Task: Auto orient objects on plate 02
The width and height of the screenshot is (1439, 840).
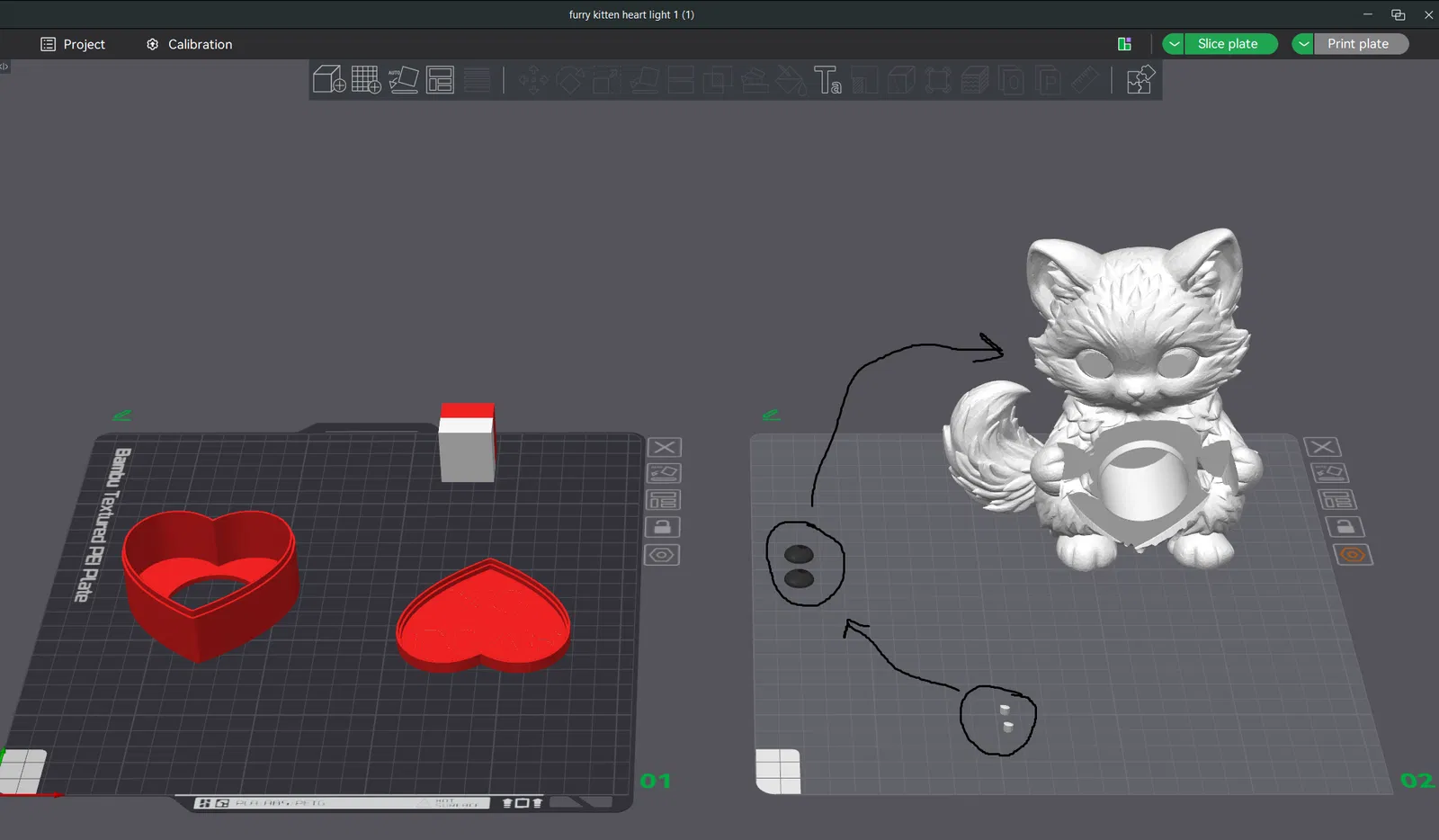Action: pos(1328,473)
